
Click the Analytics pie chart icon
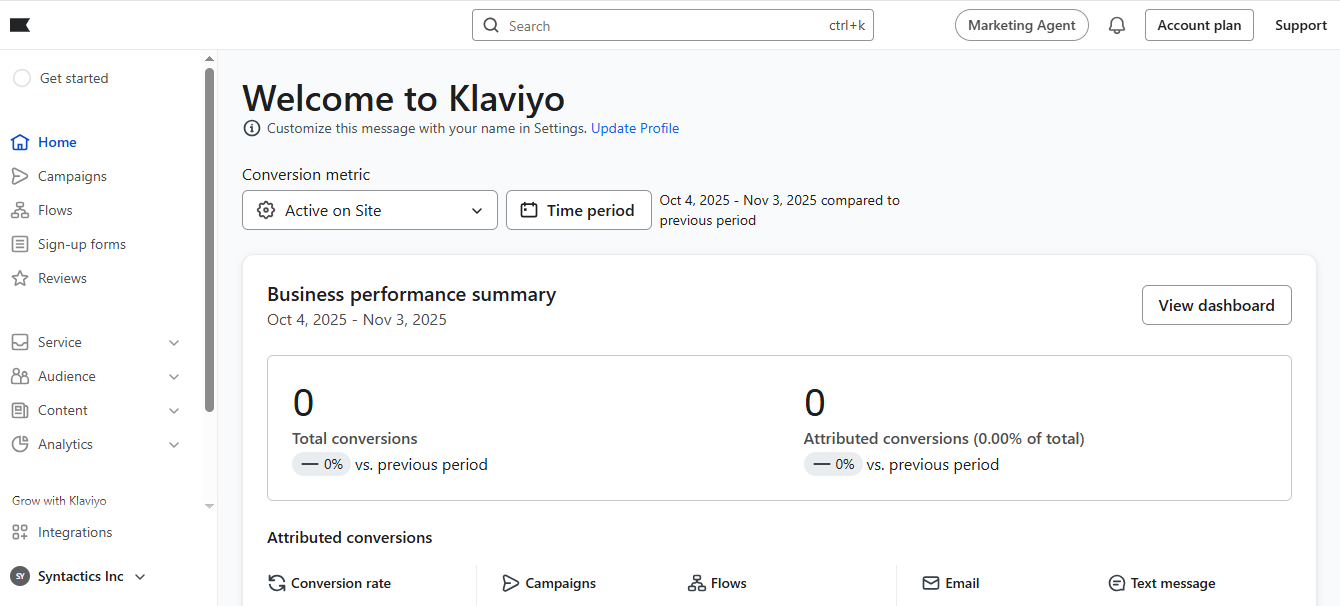pos(20,444)
